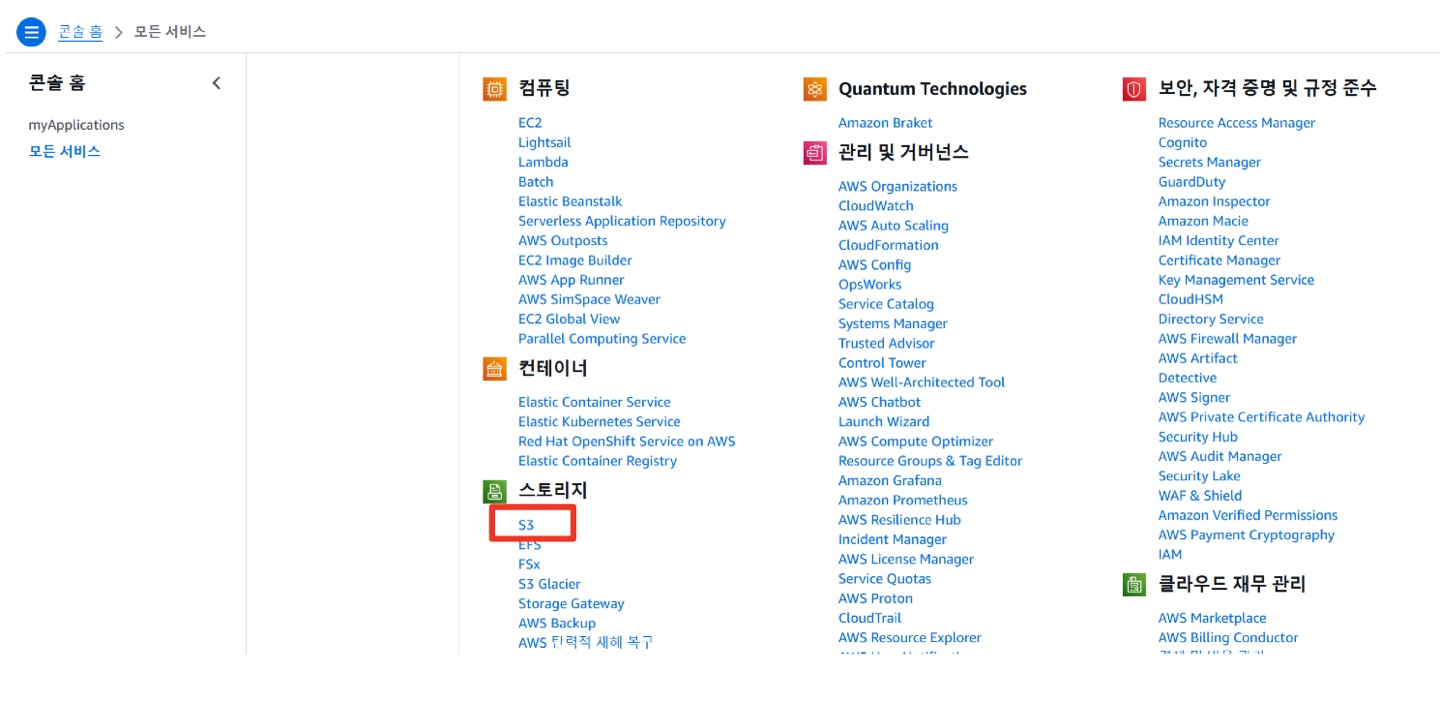
Task: Open EC2 Image Builder
Action: point(575,260)
